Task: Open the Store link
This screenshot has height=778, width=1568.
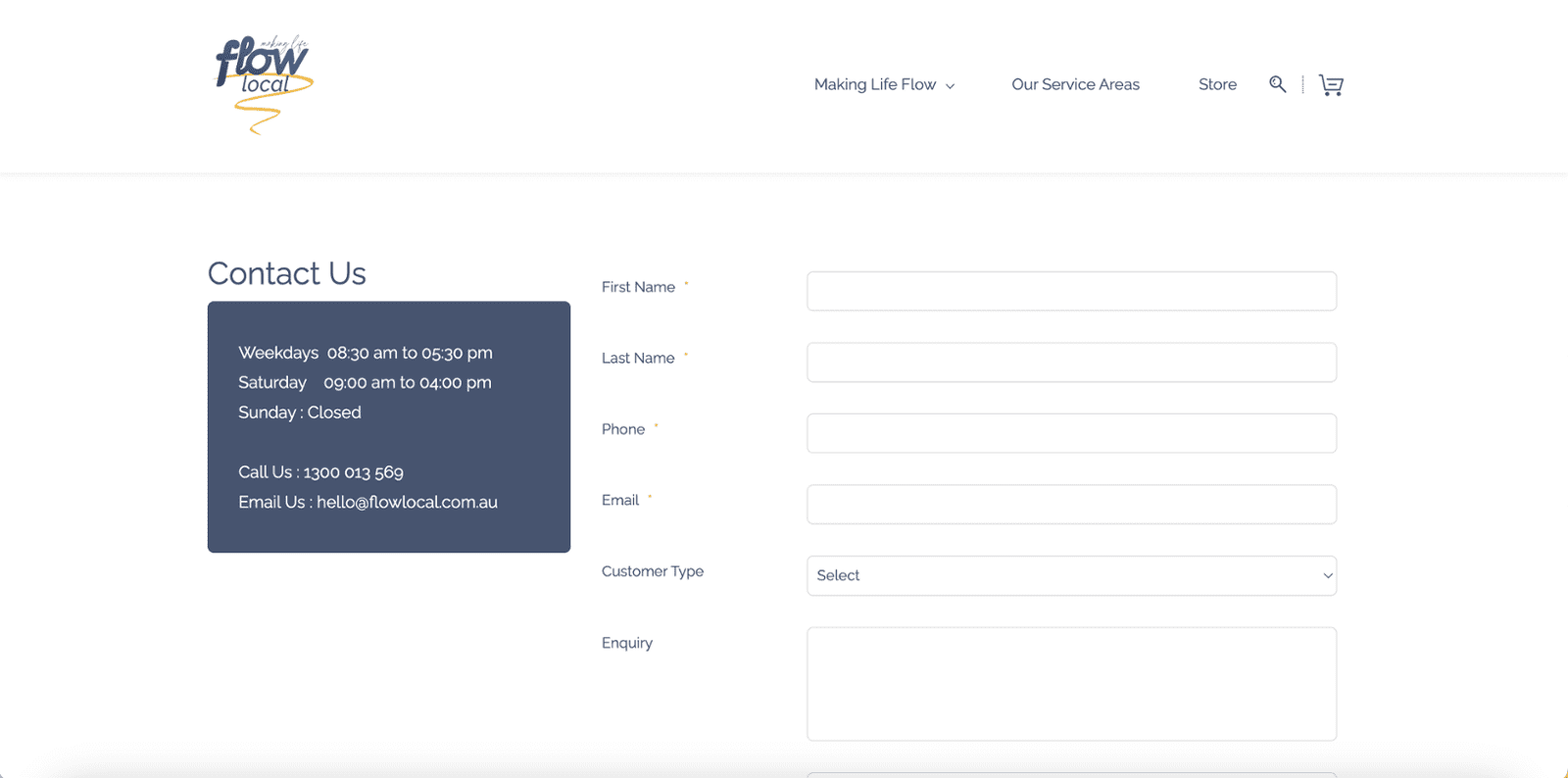Action: (x=1217, y=85)
